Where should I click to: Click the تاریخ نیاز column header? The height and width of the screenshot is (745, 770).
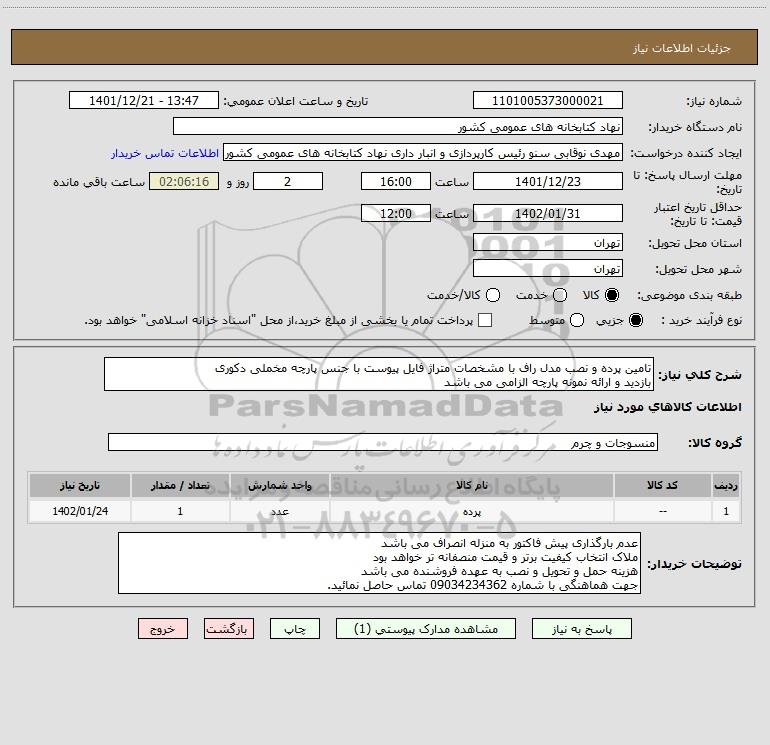pos(80,485)
